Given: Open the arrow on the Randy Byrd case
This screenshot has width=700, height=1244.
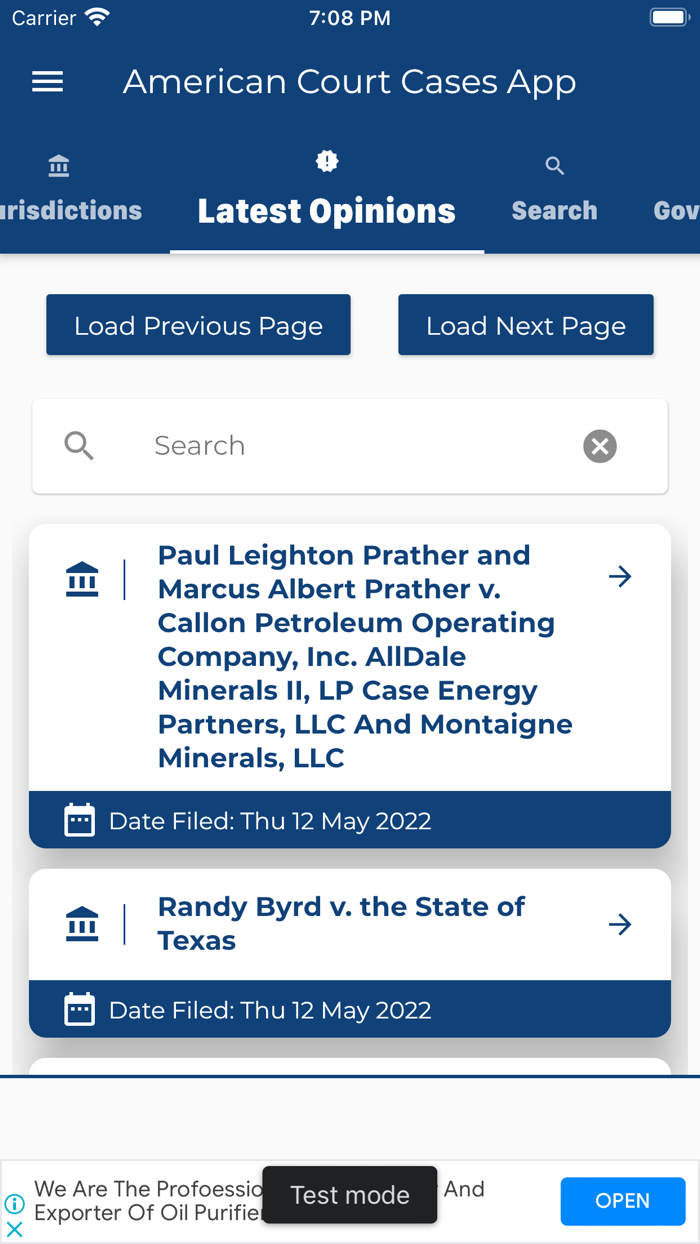Looking at the screenshot, I should [620, 924].
